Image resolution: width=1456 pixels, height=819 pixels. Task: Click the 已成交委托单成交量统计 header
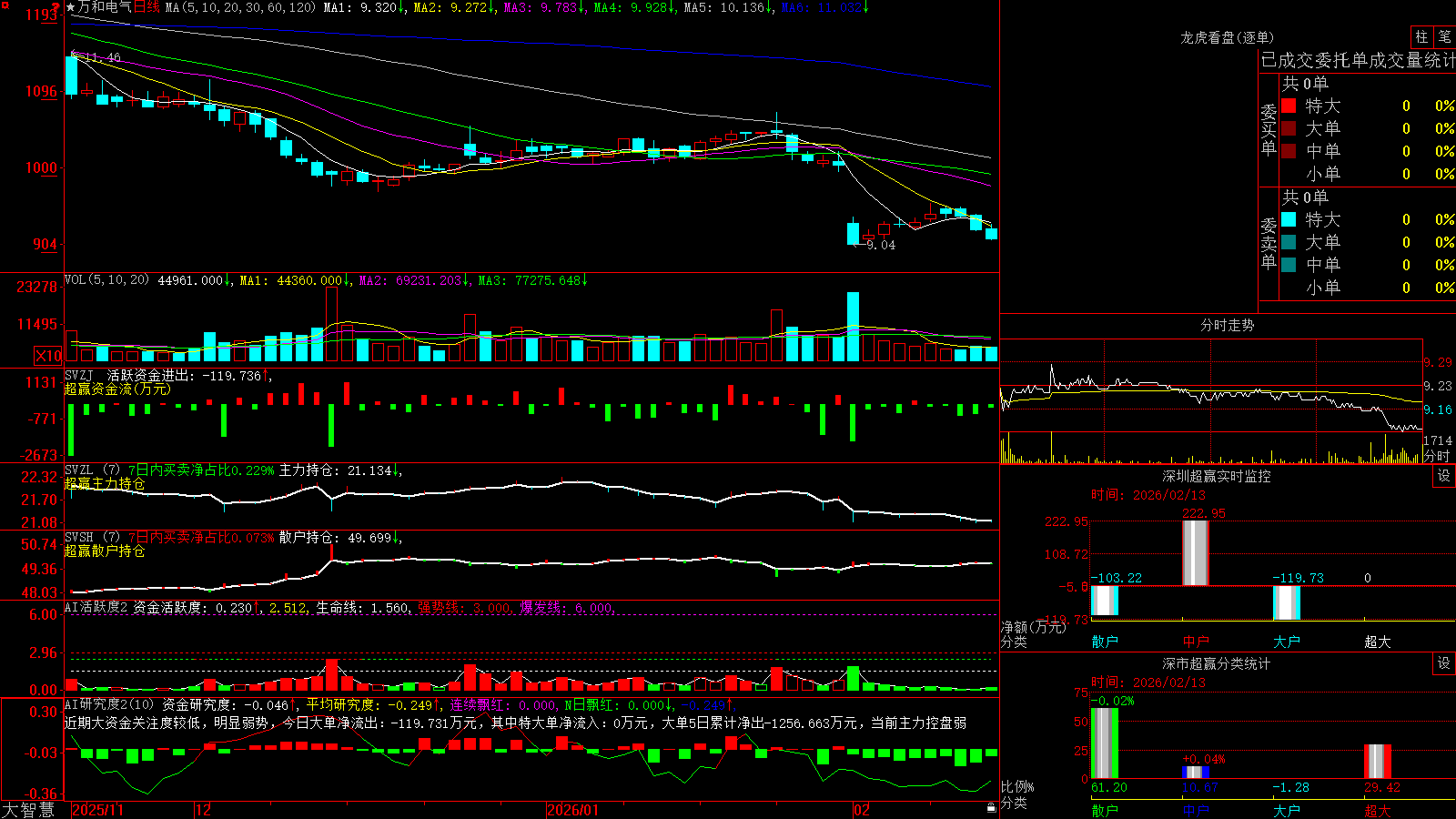click(x=1358, y=60)
